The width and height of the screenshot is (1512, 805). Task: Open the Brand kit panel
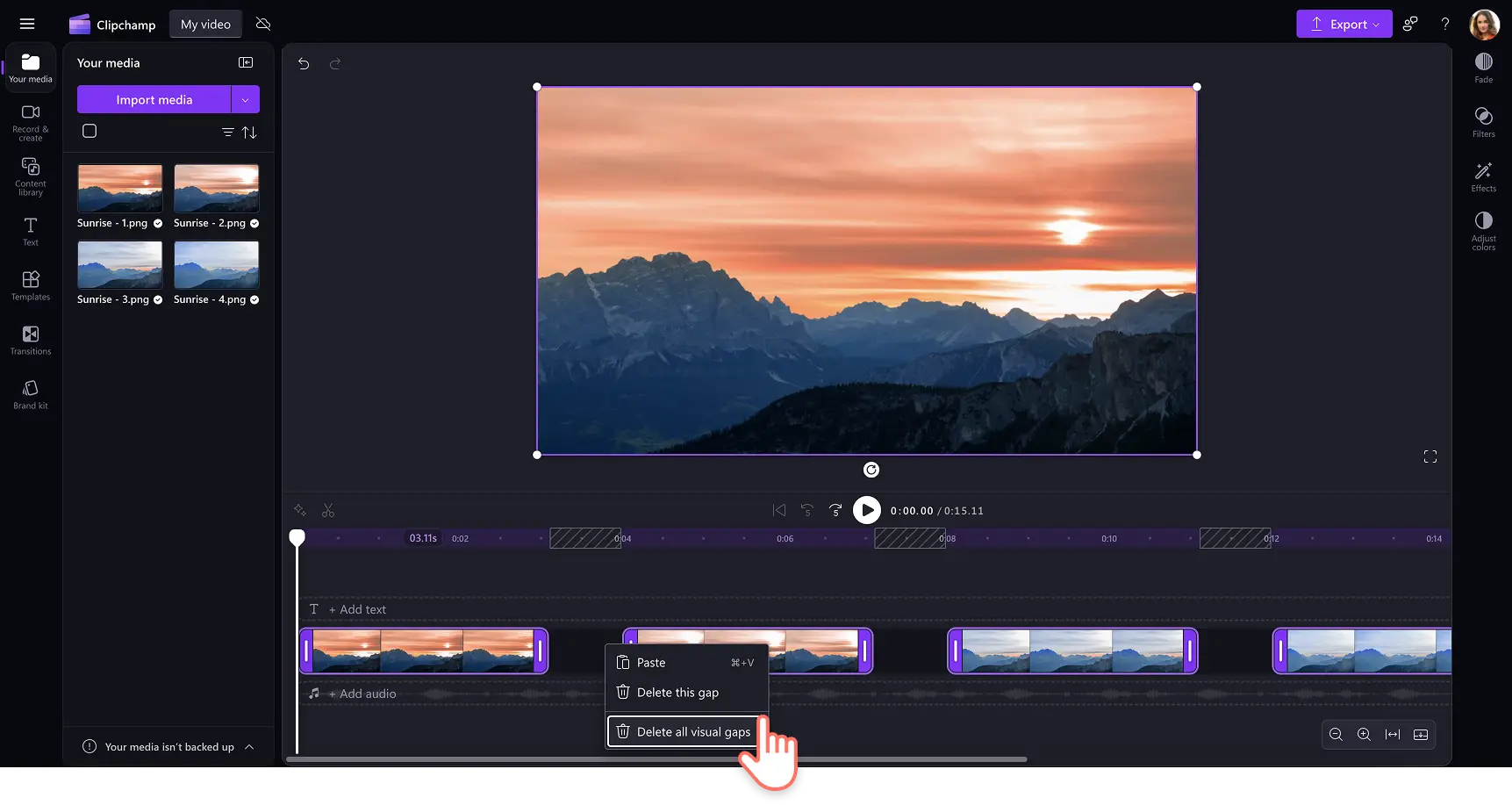click(30, 392)
